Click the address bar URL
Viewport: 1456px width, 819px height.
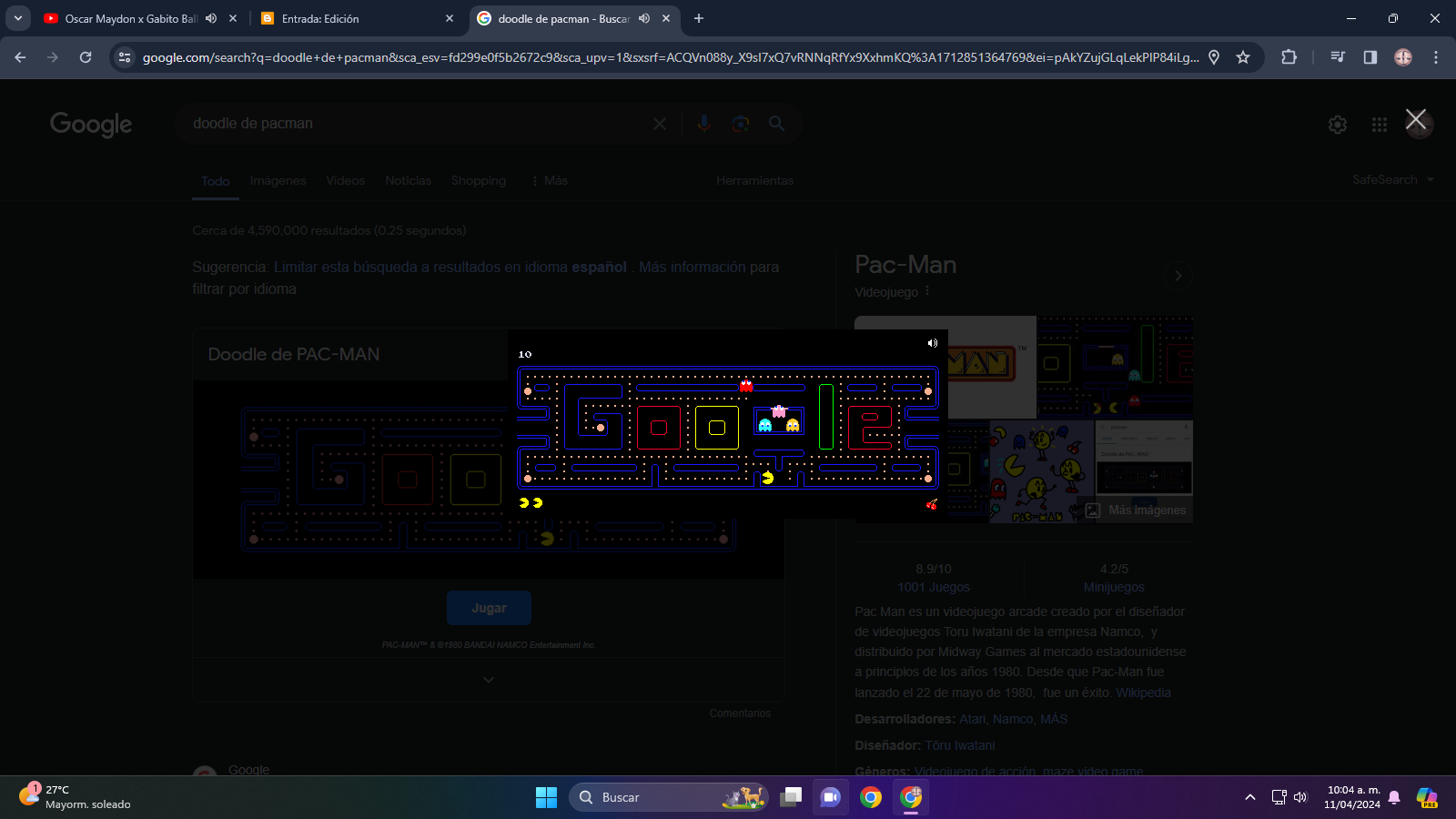pos(671,57)
